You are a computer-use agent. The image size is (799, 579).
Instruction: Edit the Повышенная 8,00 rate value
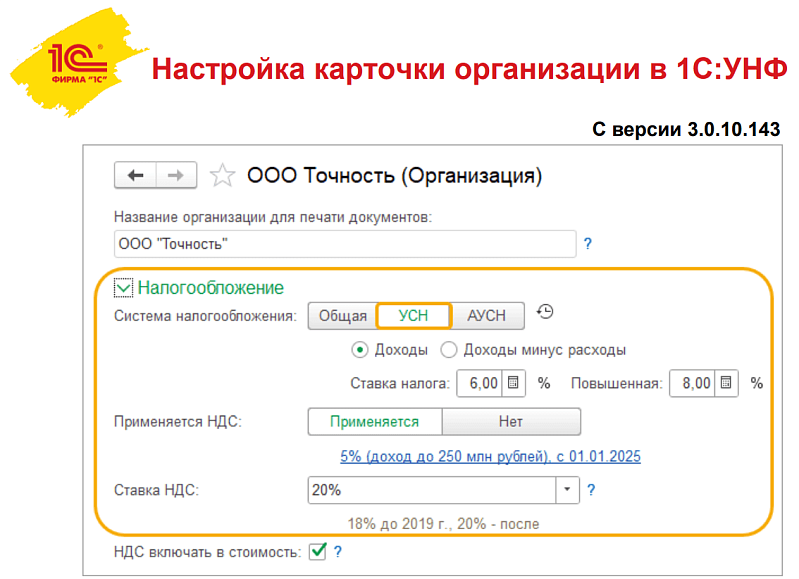coord(693,383)
